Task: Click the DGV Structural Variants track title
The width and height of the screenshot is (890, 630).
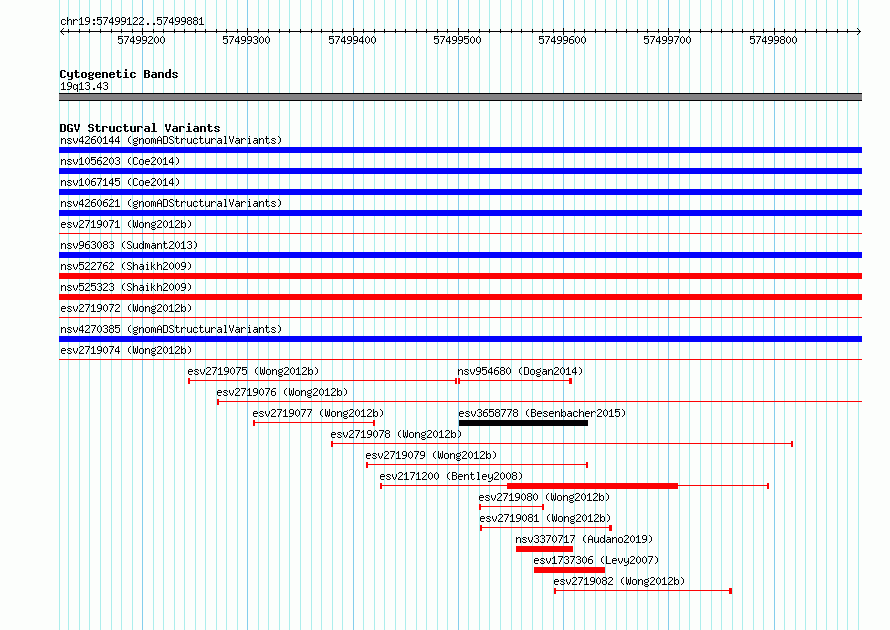Action: click(140, 128)
